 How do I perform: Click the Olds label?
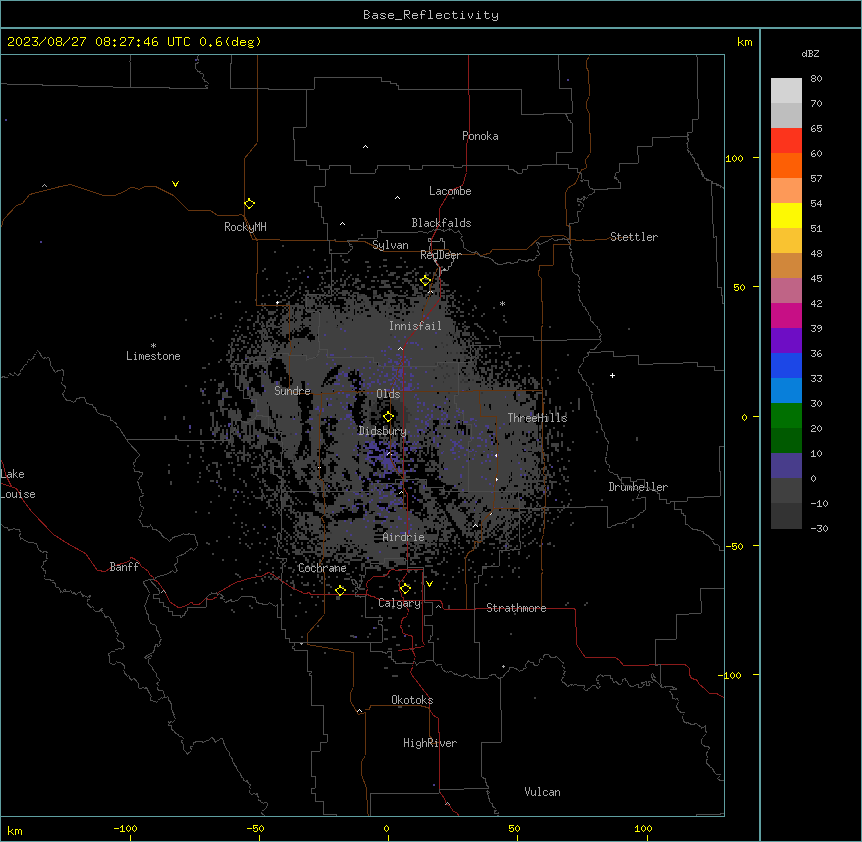point(388,394)
